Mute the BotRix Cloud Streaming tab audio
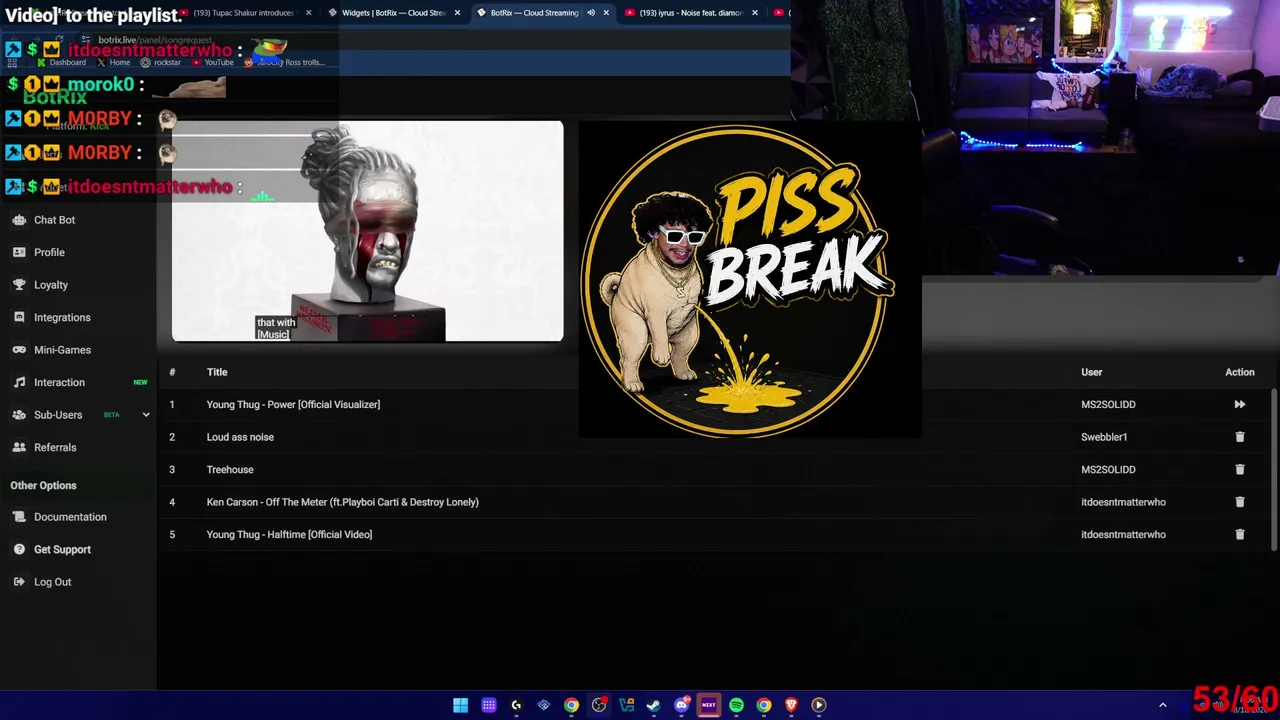Screen dimensions: 1280x720 [x=591, y=13]
